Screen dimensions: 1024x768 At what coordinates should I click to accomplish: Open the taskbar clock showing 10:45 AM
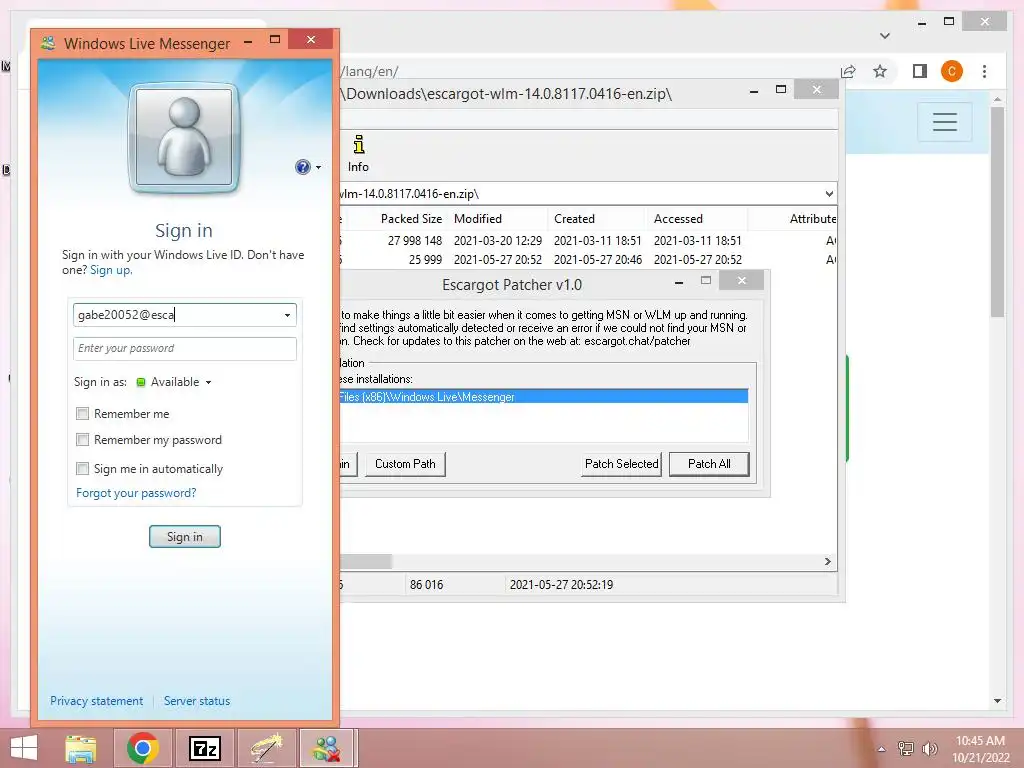tap(981, 749)
